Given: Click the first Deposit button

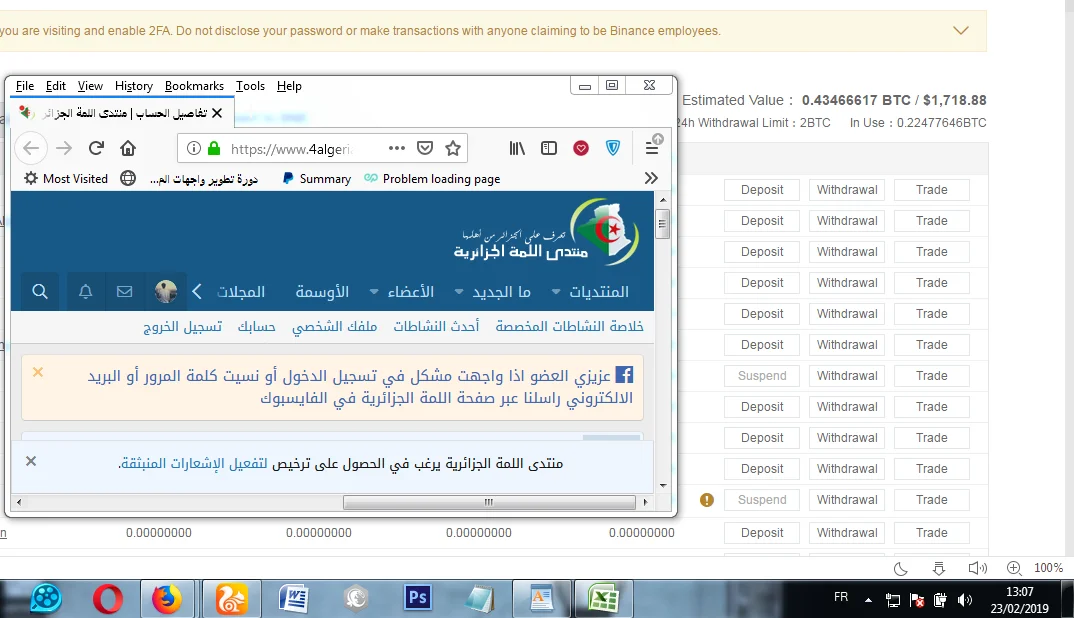Looking at the screenshot, I should (762, 190).
